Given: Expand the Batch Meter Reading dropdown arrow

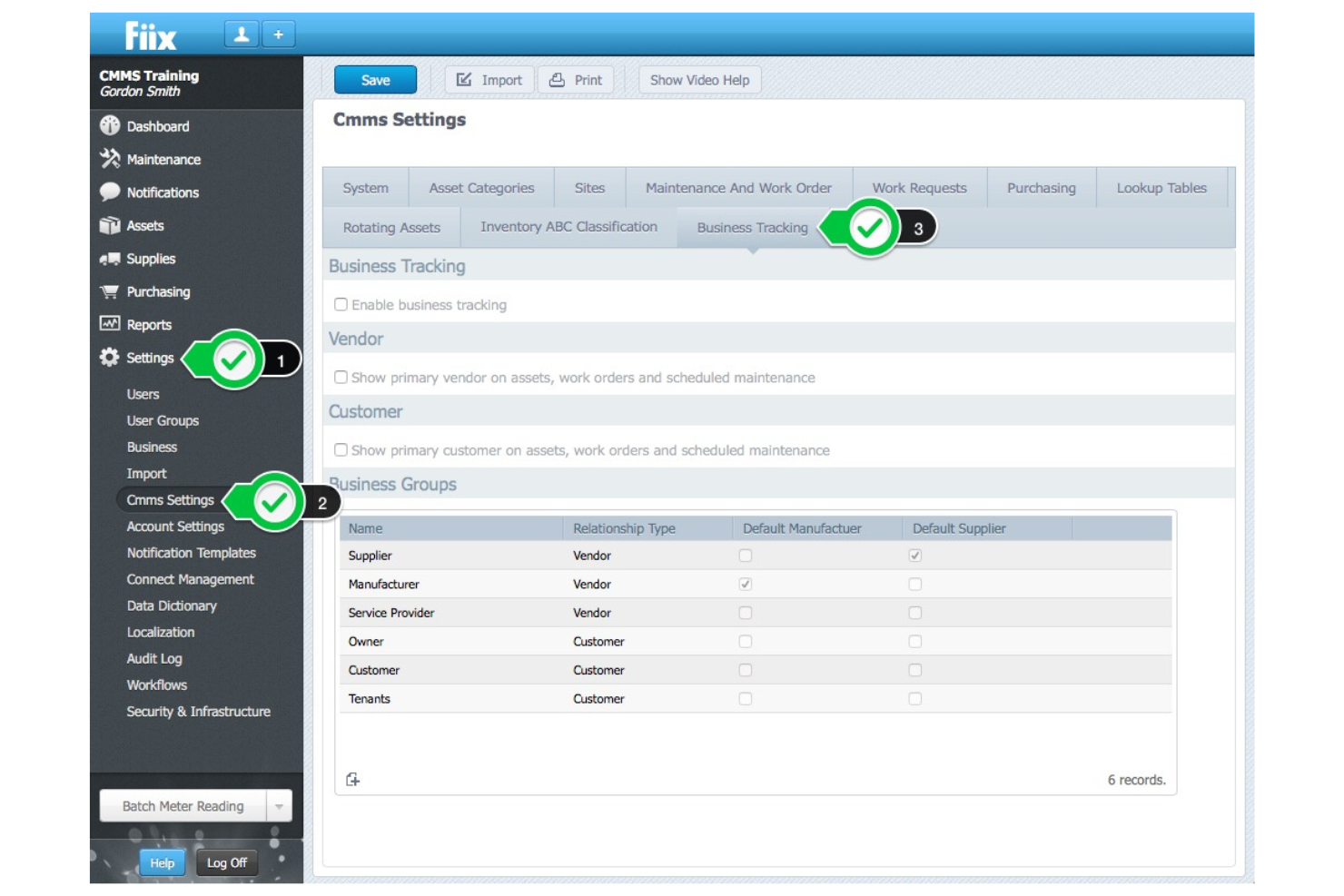Looking at the screenshot, I should pyautogui.click(x=280, y=806).
